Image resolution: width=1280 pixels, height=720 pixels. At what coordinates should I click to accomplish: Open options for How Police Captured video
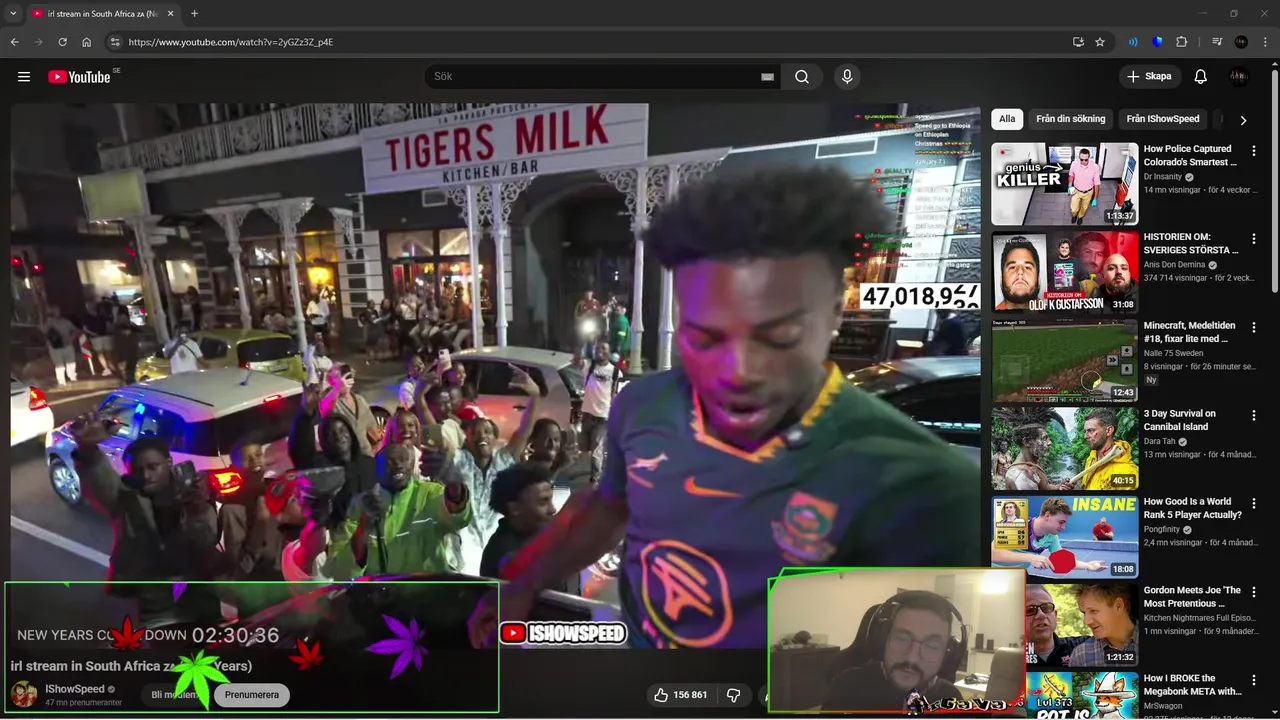click(1254, 151)
